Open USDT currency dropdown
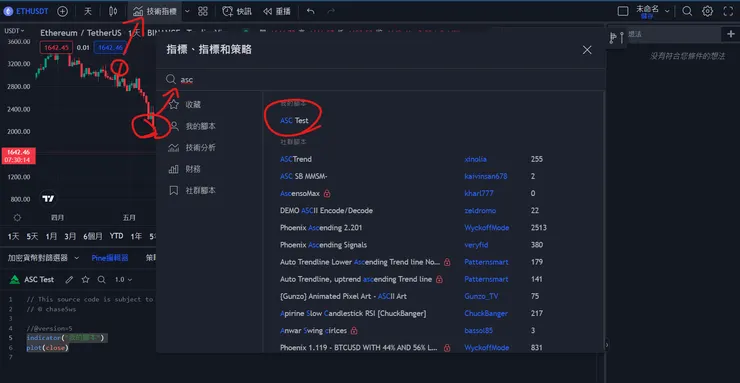The width and height of the screenshot is (740, 383). coord(15,31)
